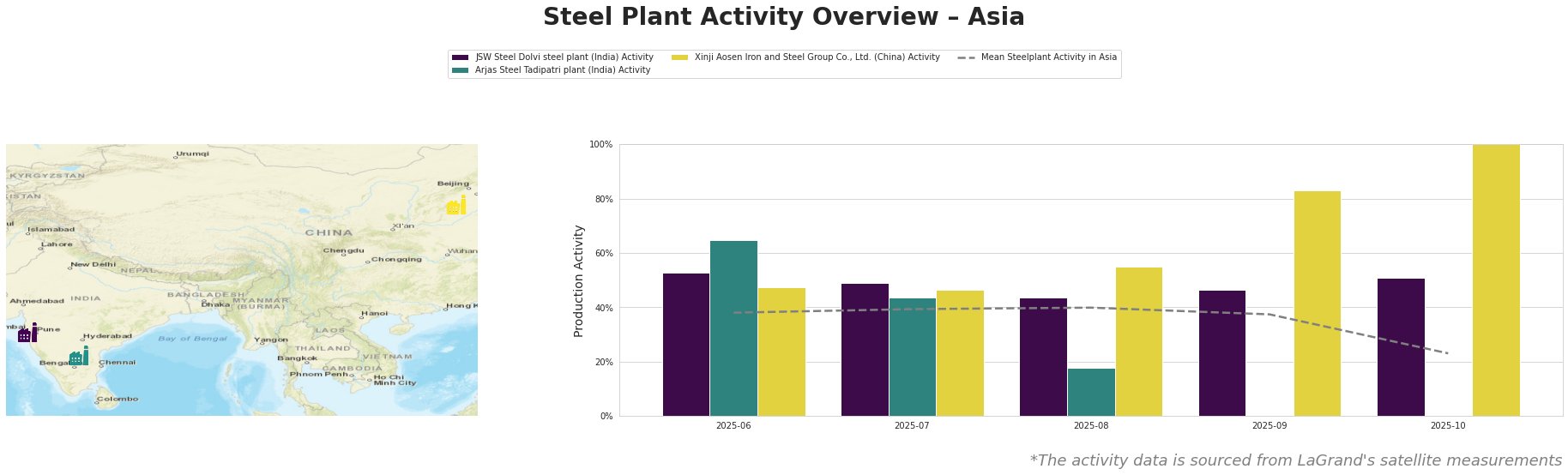Select the Arjas Steel Tadipatri legend label
Viewport: 1568px width, 475px height.
(563, 70)
